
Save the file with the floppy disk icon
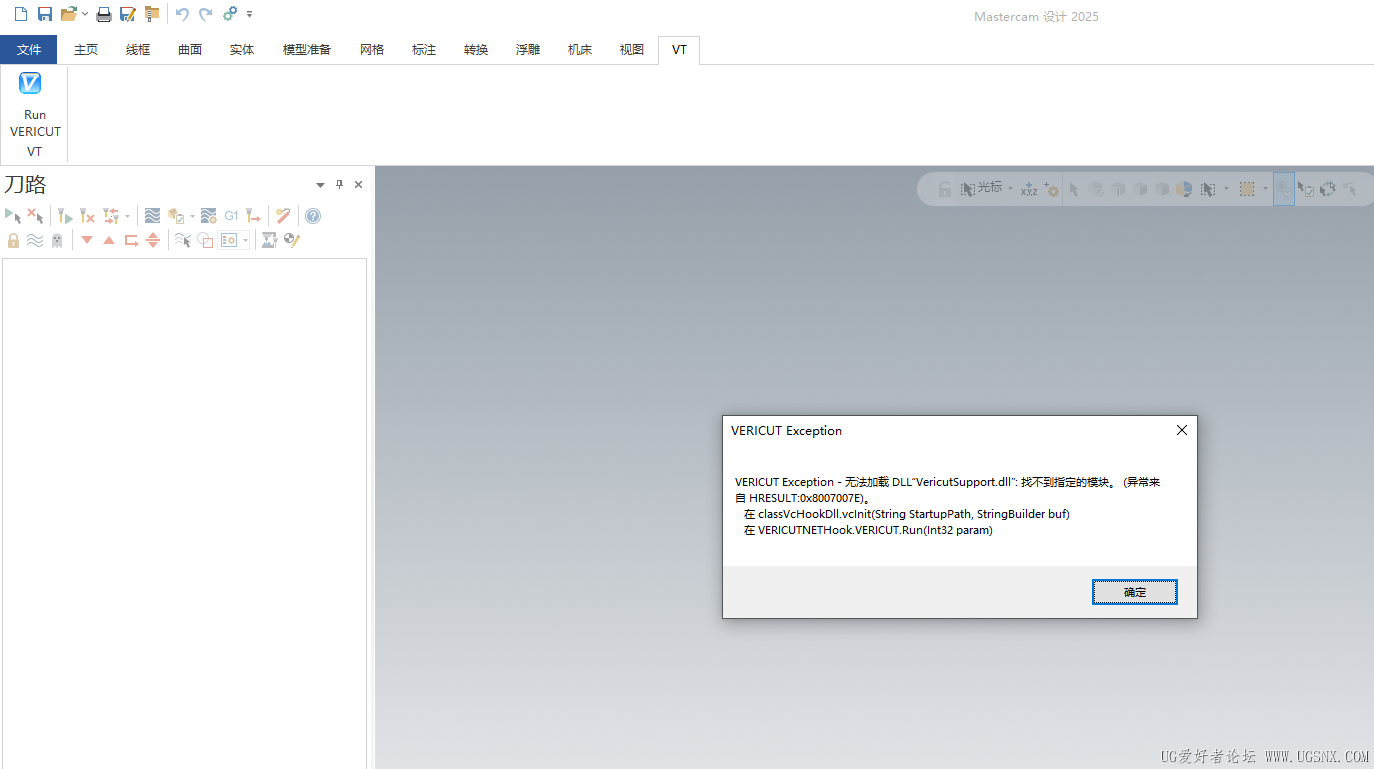click(45, 14)
